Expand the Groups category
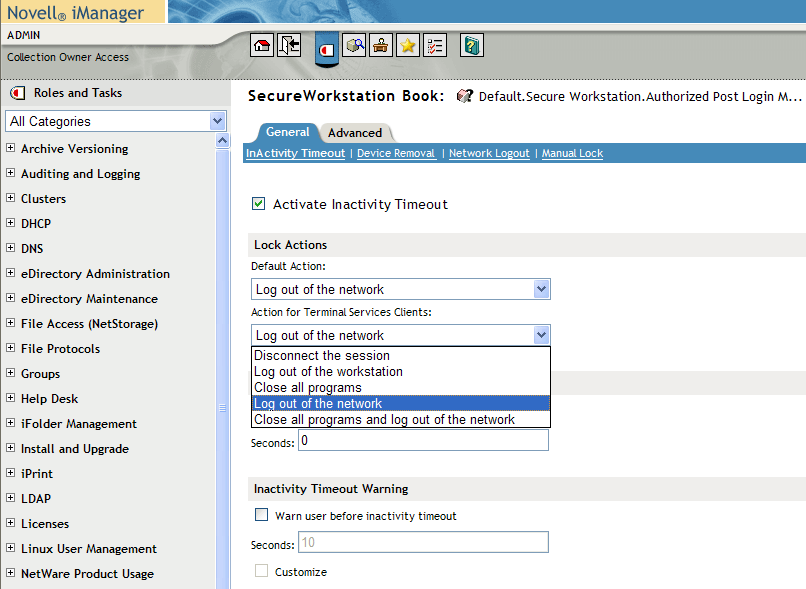This screenshot has height=589, width=806. 11,373
